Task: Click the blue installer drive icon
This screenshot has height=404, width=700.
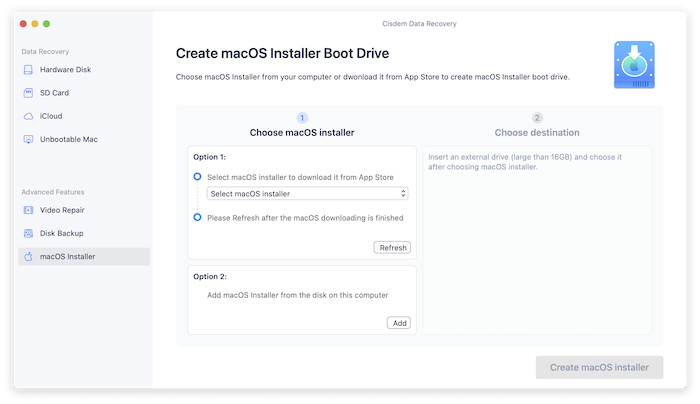Action: coord(634,65)
